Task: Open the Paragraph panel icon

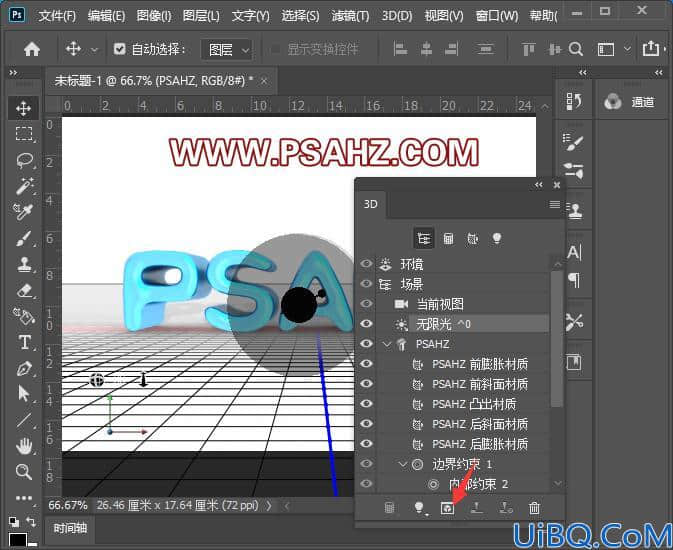Action: (x=574, y=281)
